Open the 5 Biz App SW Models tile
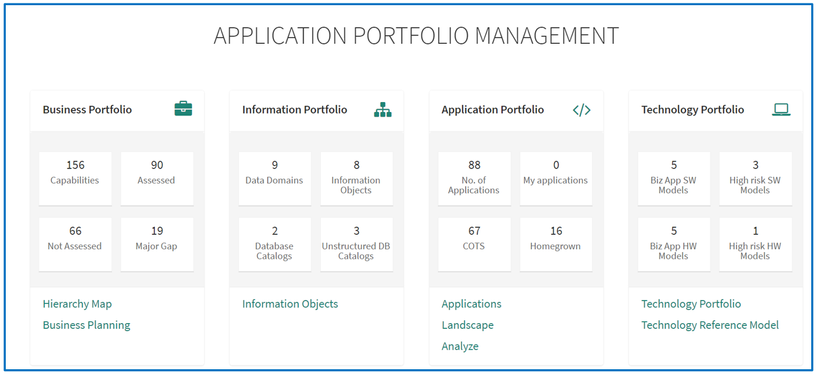This screenshot has height=375, width=817. [x=674, y=179]
